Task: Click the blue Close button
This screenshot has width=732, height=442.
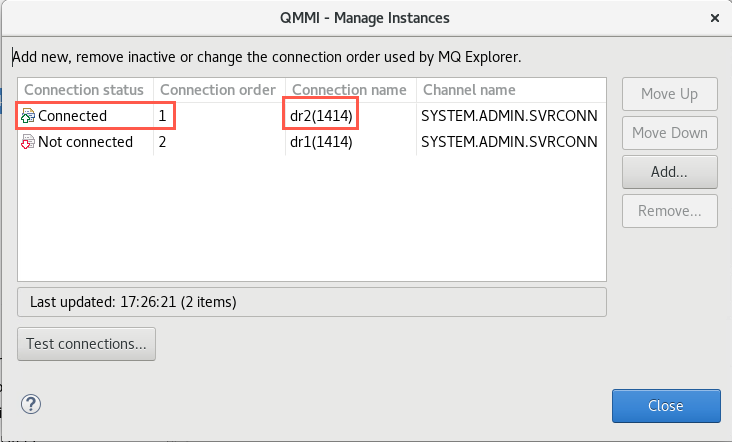Action: (x=666, y=406)
